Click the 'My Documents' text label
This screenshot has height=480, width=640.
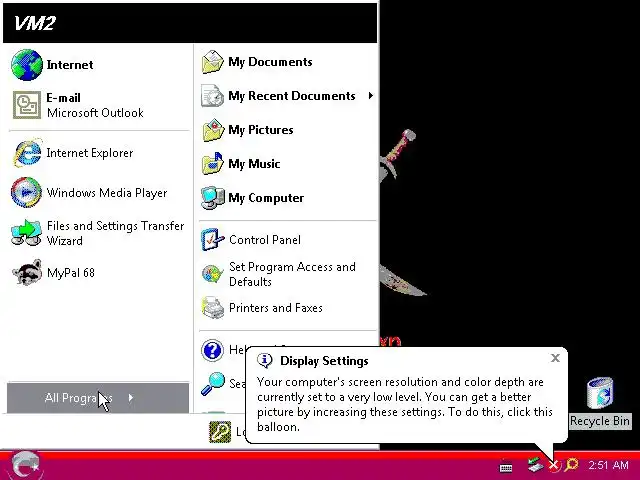tap(270, 62)
